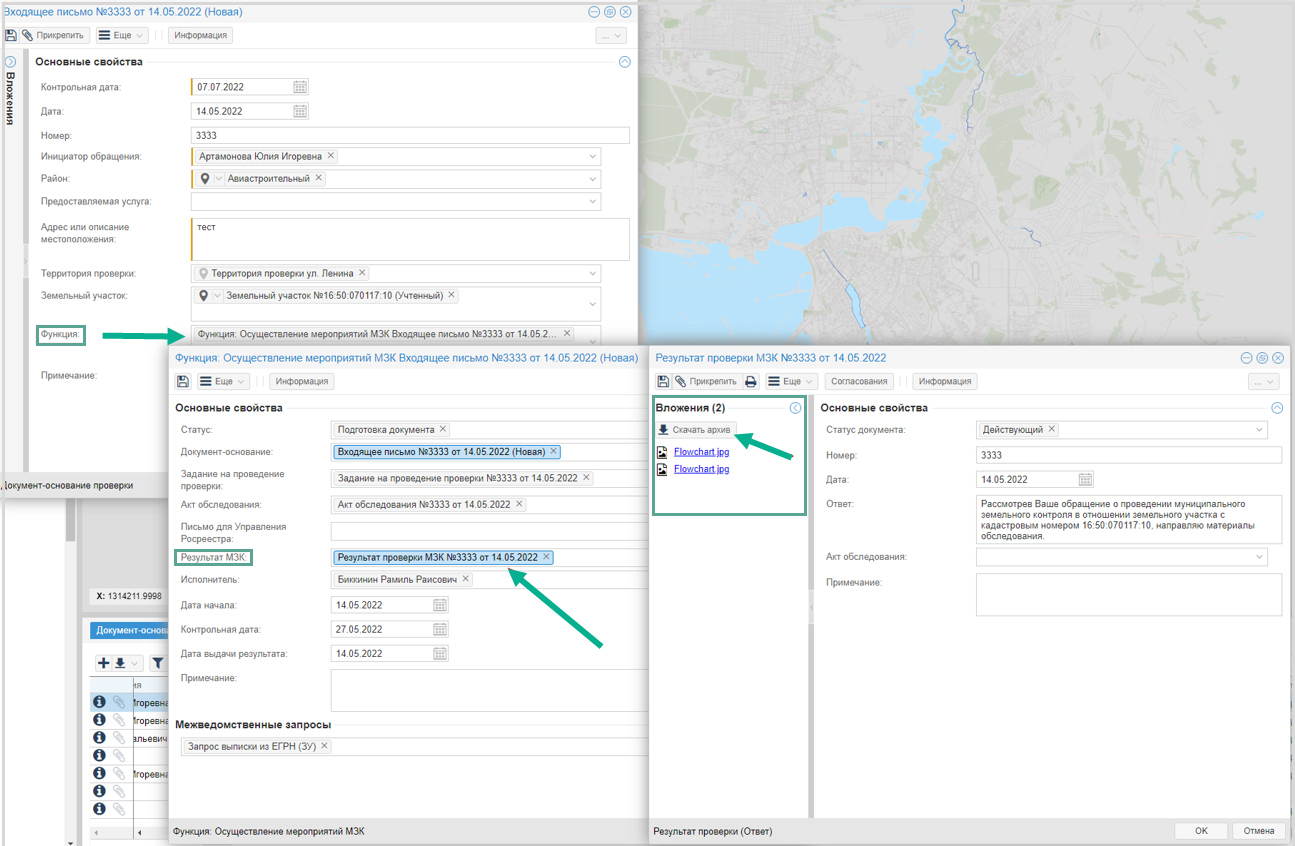Remove the Артамонова Юлия Игоревна tag
1295x846 pixels.
coord(331,156)
